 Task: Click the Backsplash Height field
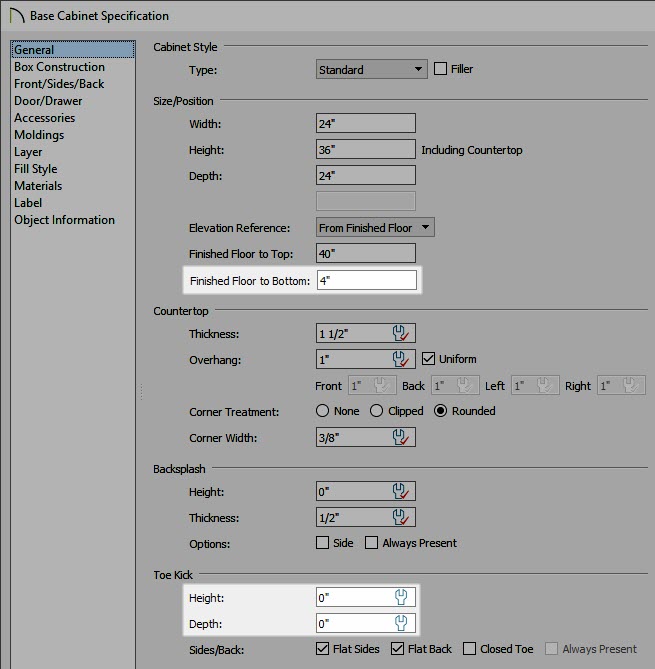tap(366, 491)
